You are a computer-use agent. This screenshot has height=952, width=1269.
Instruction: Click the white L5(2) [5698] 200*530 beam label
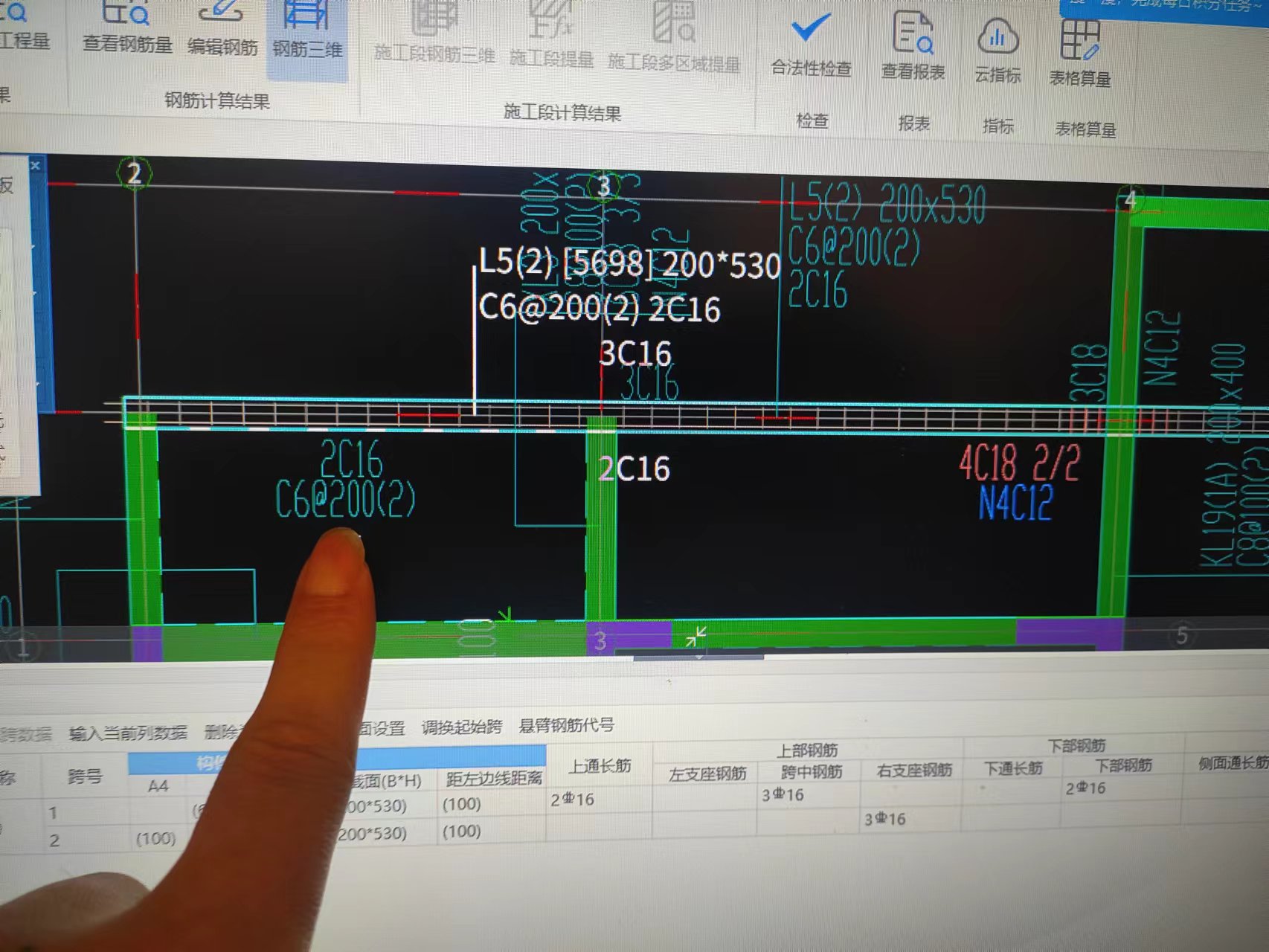tap(629, 264)
